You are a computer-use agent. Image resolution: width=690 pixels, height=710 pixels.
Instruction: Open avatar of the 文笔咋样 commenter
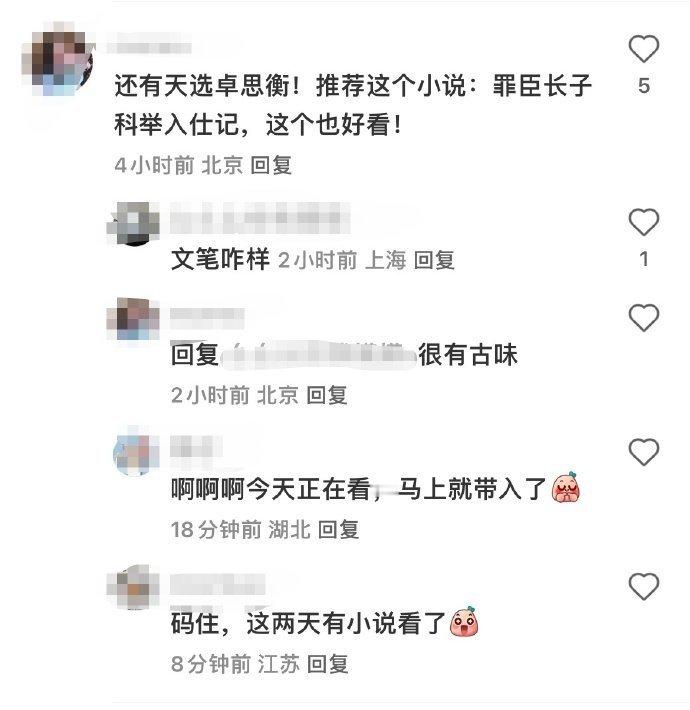[x=133, y=224]
